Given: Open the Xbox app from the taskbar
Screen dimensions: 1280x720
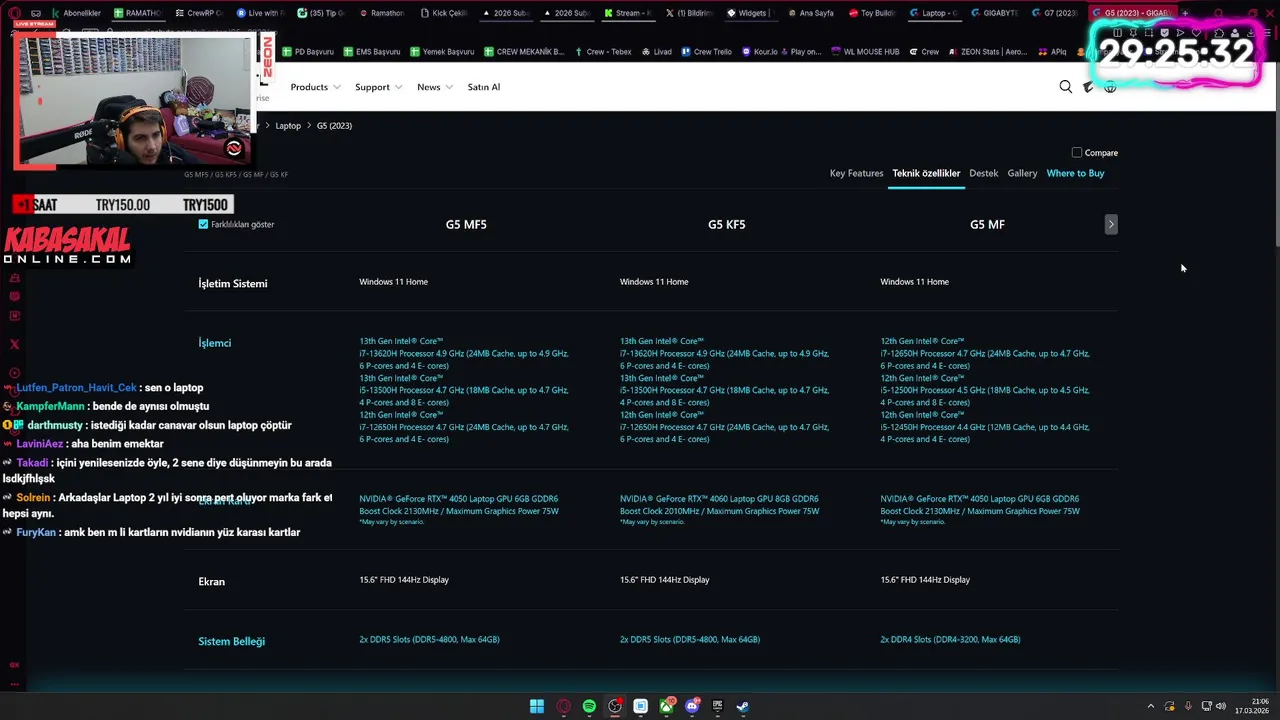Looking at the screenshot, I should click(x=666, y=706).
